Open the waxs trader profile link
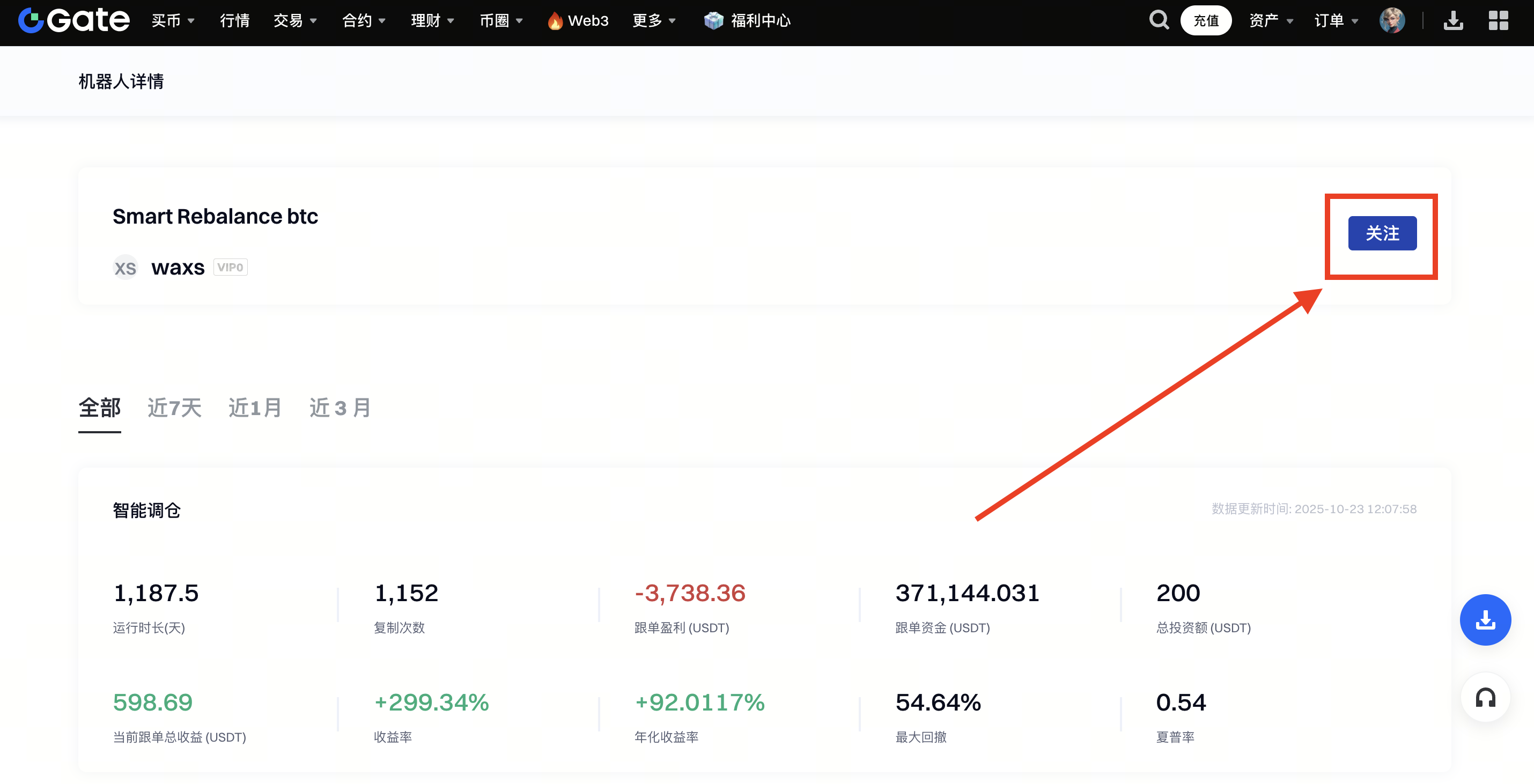 tap(178, 267)
